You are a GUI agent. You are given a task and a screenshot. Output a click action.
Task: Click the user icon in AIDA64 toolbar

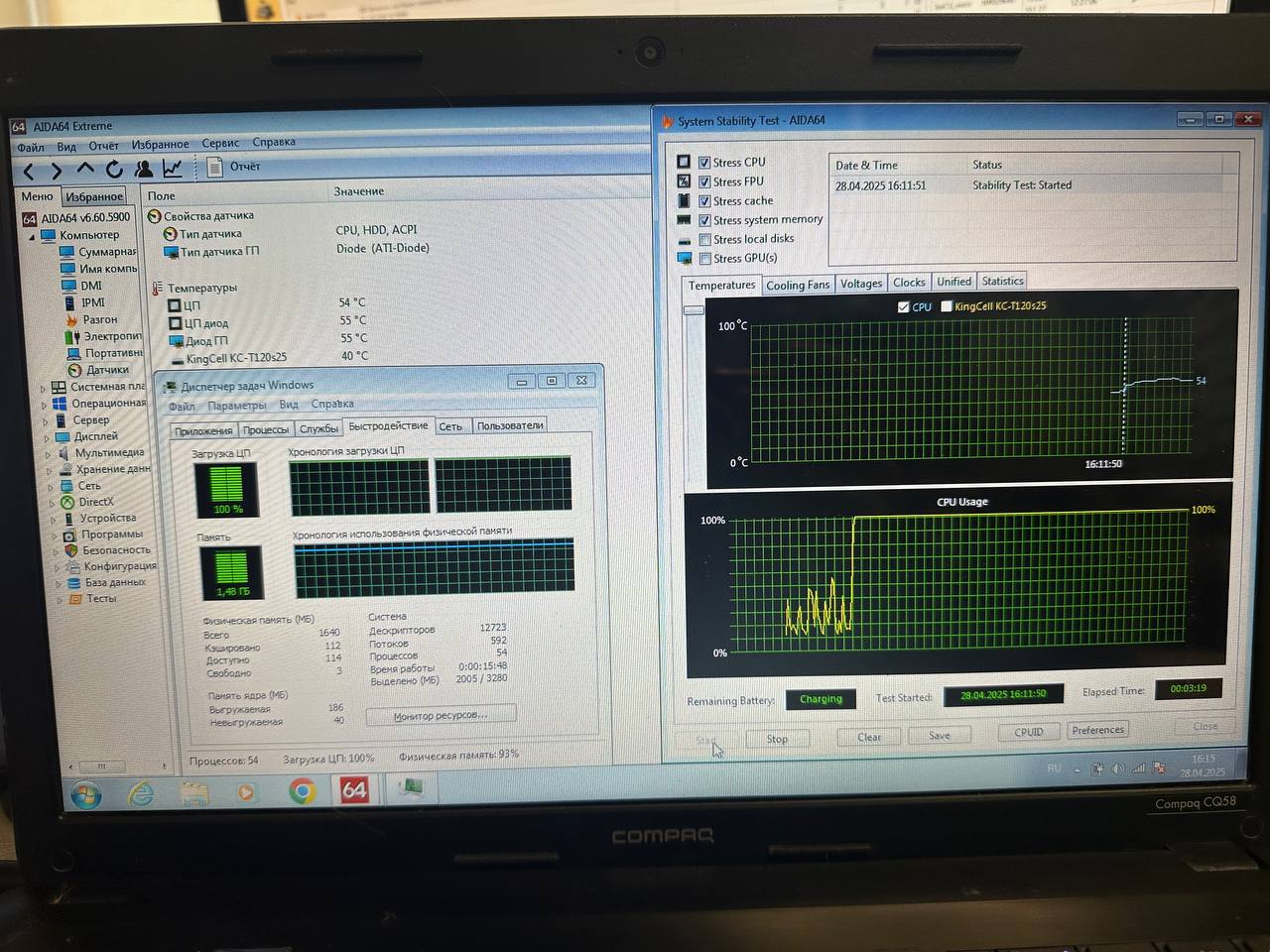(x=144, y=169)
